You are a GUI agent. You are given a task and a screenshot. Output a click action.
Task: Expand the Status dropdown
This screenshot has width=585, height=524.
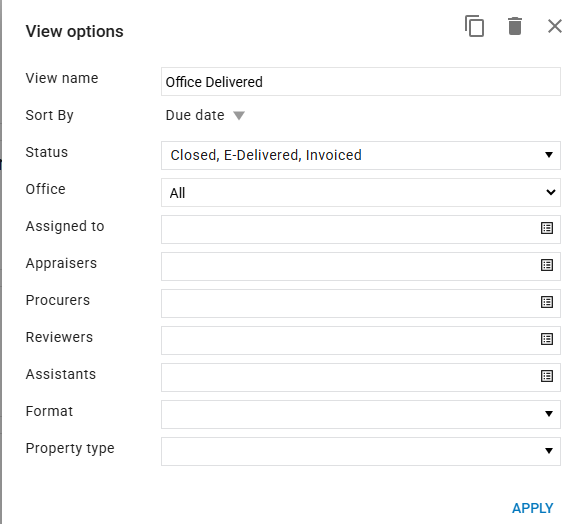(361, 155)
